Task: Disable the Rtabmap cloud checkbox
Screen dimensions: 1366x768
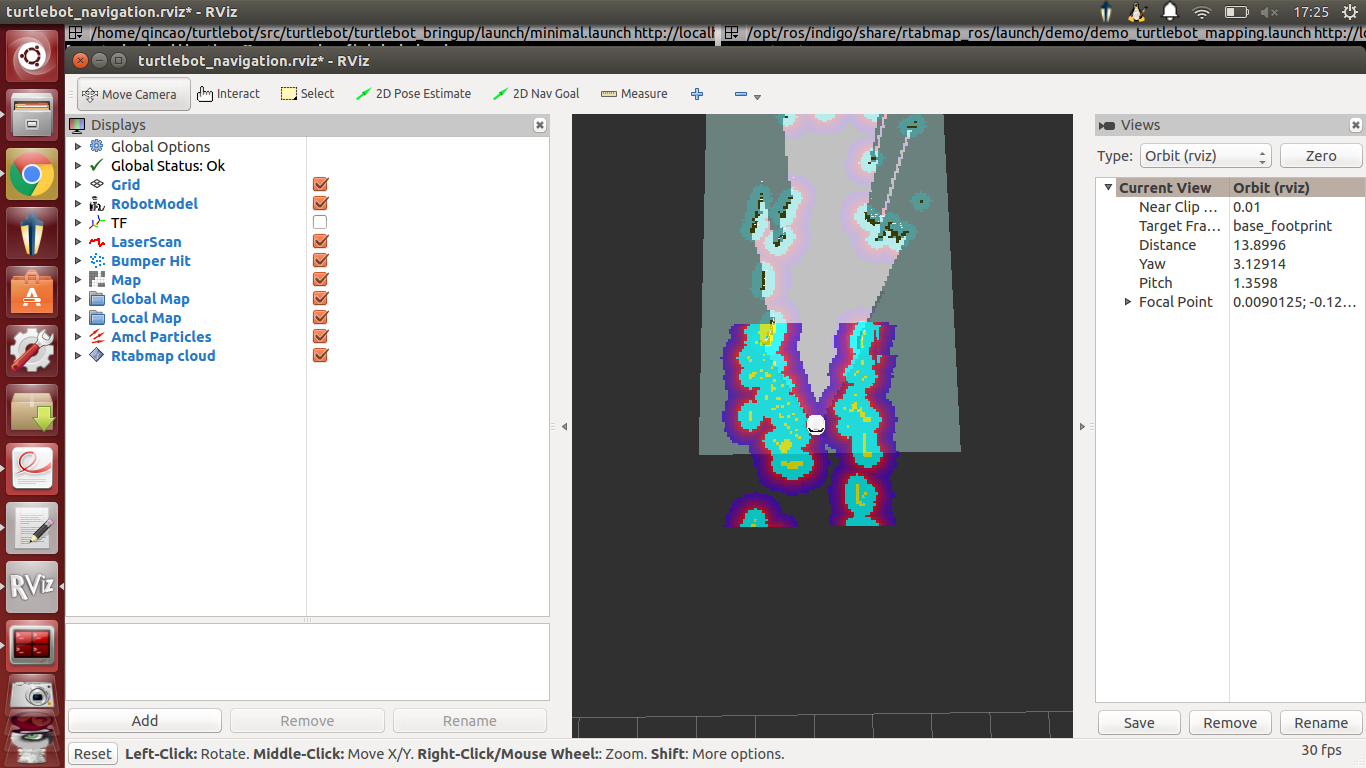Action: coord(320,356)
